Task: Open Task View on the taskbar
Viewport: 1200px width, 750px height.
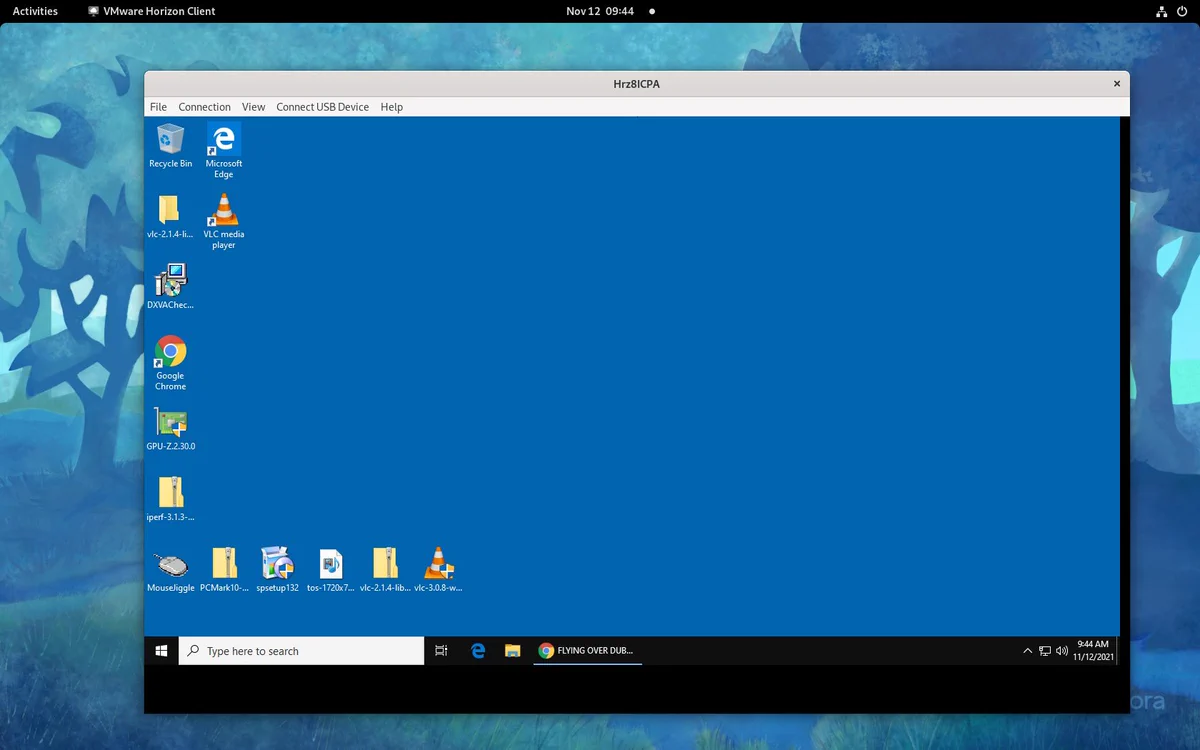Action: [441, 651]
